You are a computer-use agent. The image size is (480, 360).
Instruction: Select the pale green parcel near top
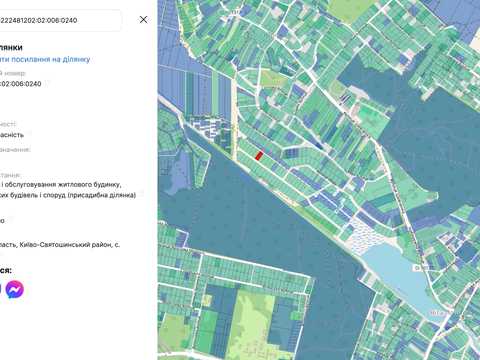click(x=273, y=79)
